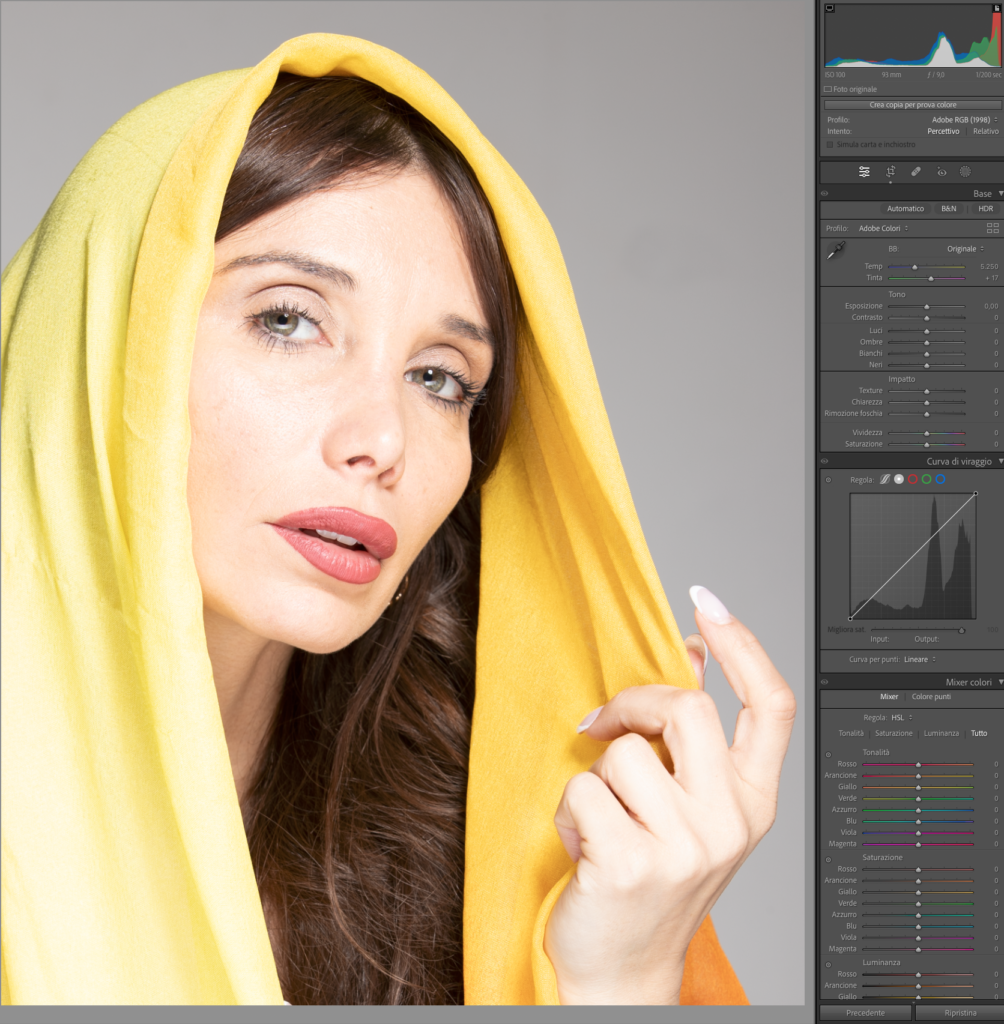Click the tone curve lower-left point

point(850,618)
